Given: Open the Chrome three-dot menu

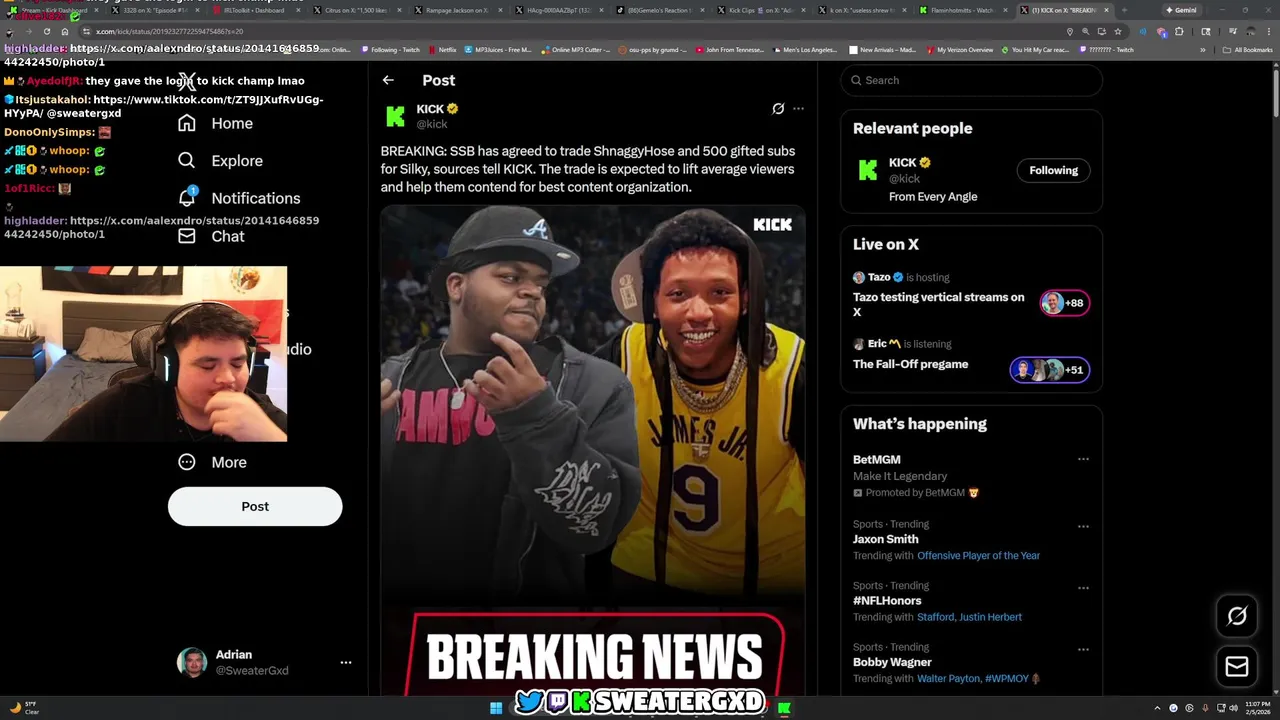Looking at the screenshot, I should point(1268,31).
